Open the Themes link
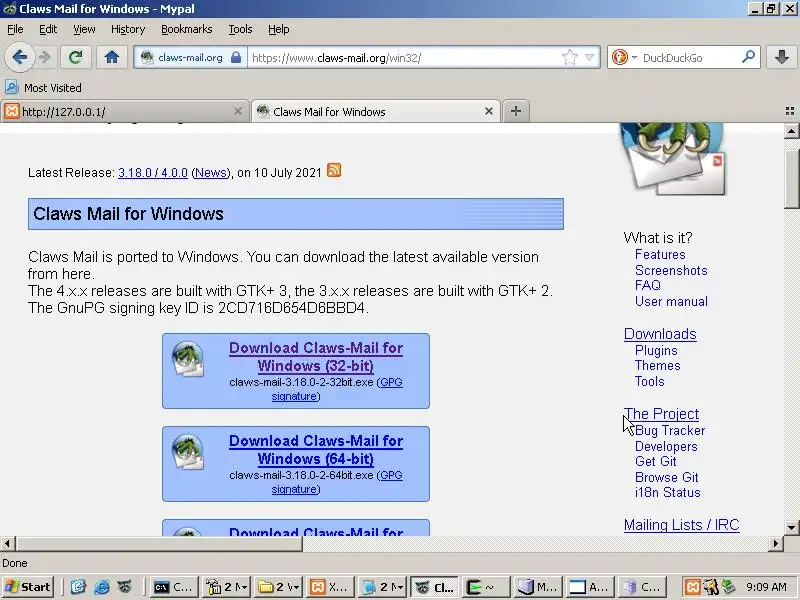This screenshot has height=600, width=800. (x=658, y=365)
